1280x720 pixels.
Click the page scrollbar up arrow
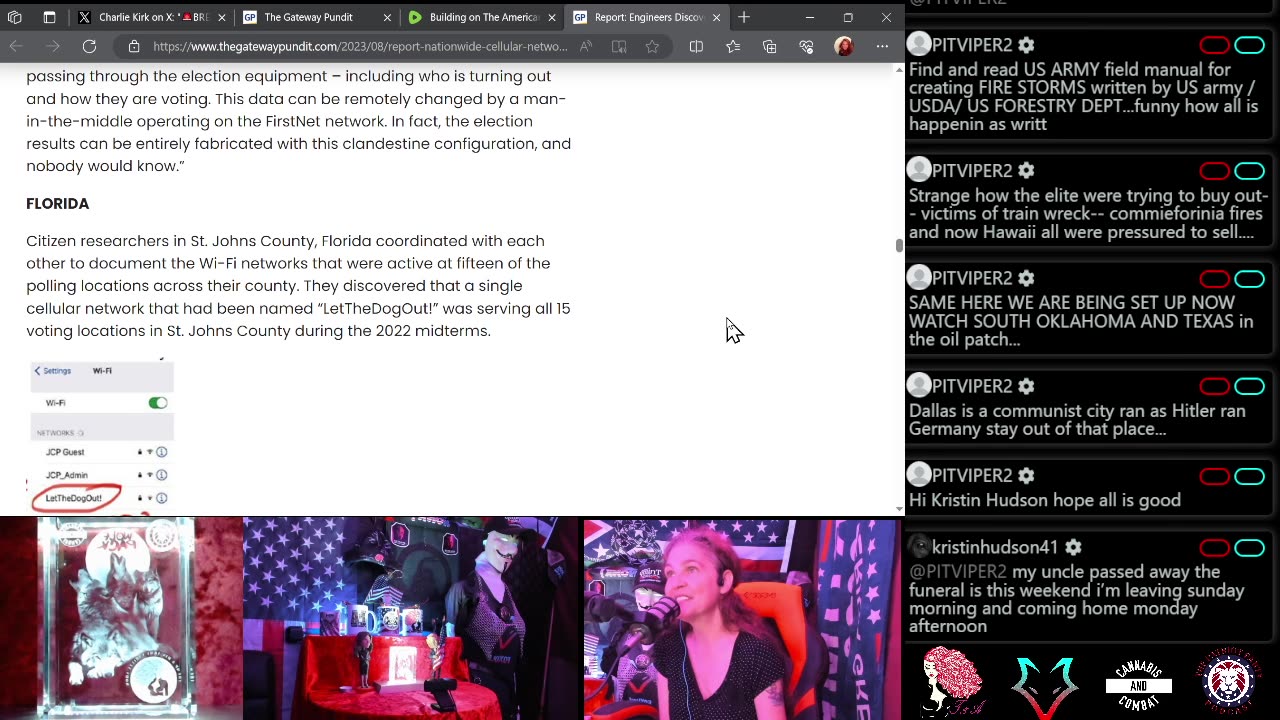tap(899, 69)
